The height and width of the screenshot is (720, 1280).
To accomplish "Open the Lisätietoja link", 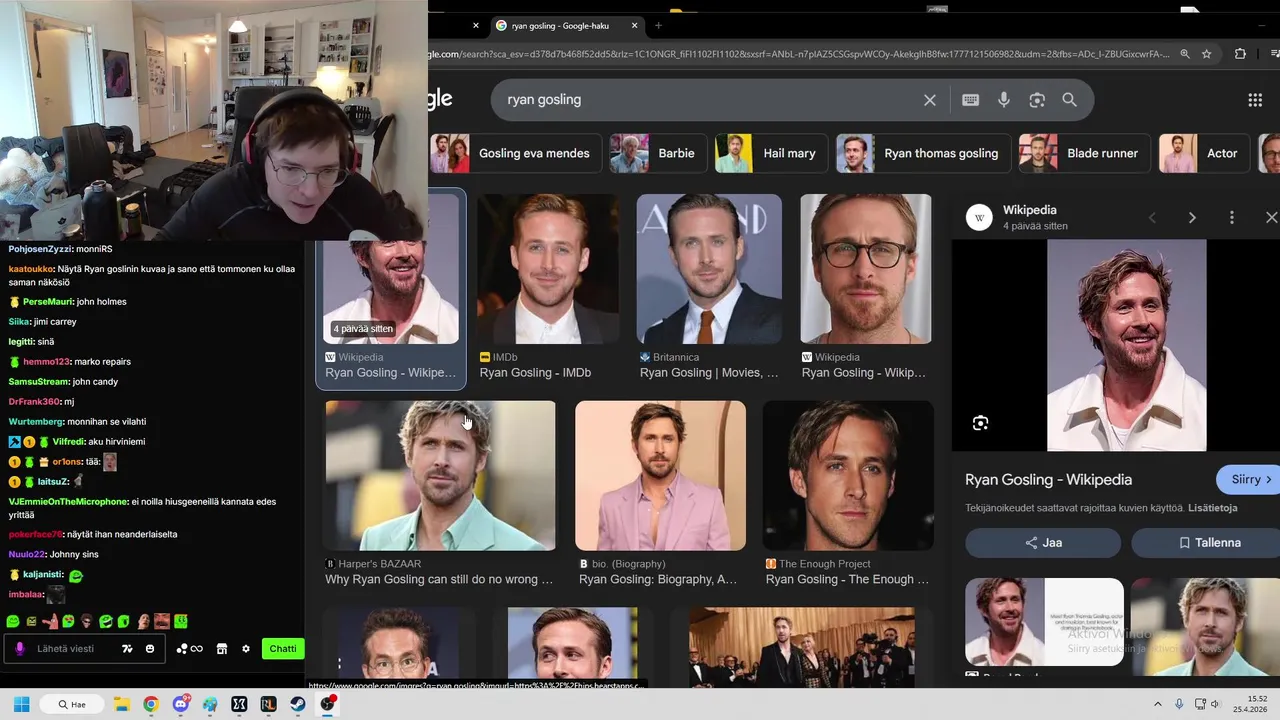I will coord(1212,508).
